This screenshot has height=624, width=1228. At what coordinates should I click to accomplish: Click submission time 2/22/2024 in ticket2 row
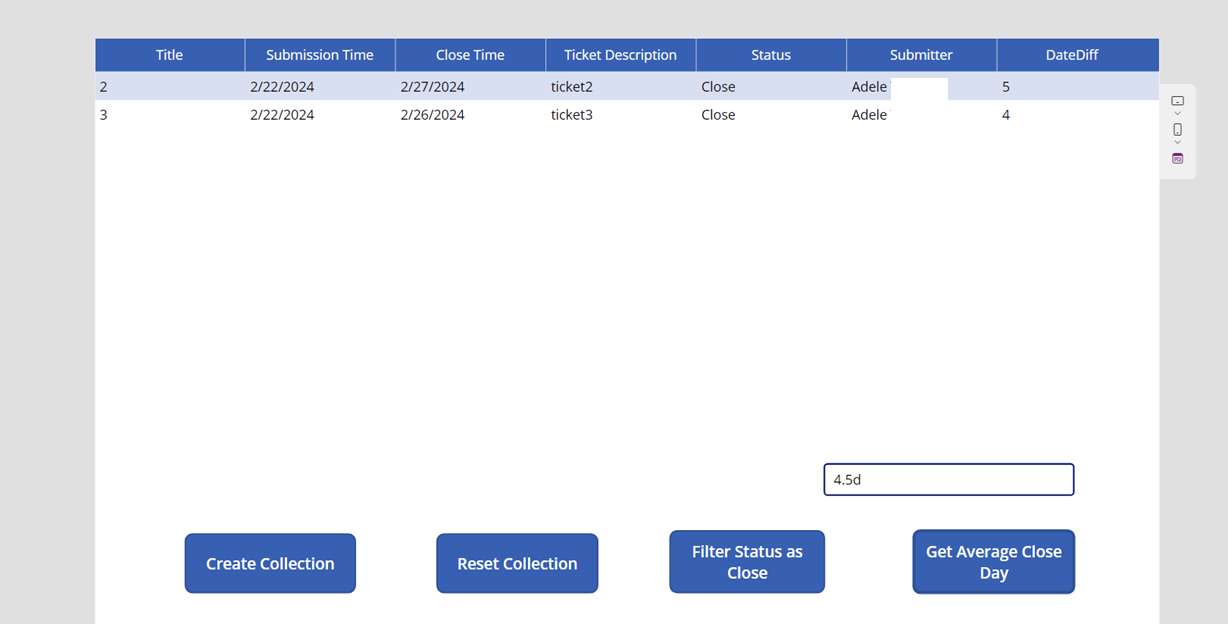(x=282, y=87)
